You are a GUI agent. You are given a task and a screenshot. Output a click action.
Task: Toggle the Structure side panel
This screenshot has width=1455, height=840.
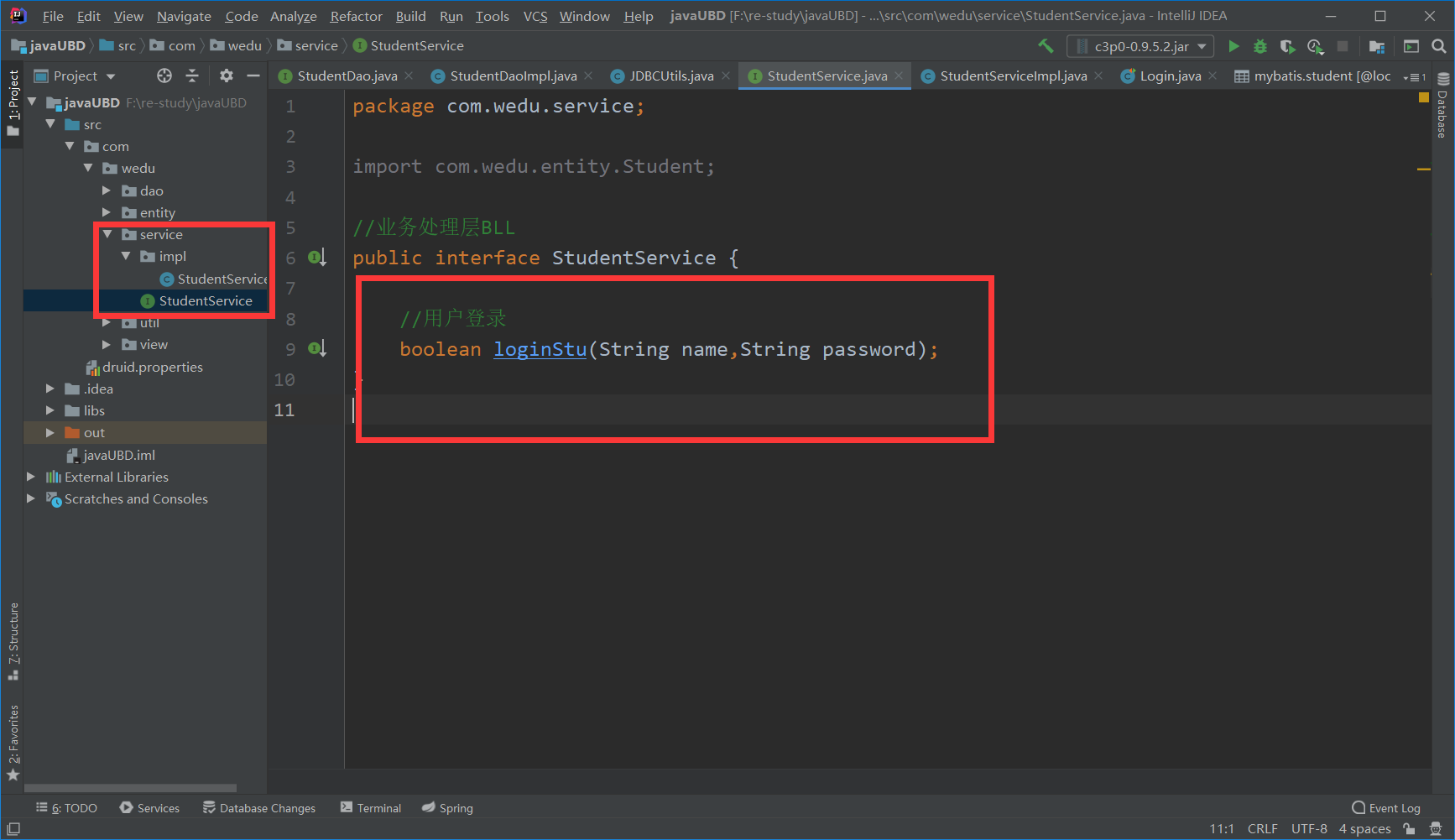tap(13, 641)
